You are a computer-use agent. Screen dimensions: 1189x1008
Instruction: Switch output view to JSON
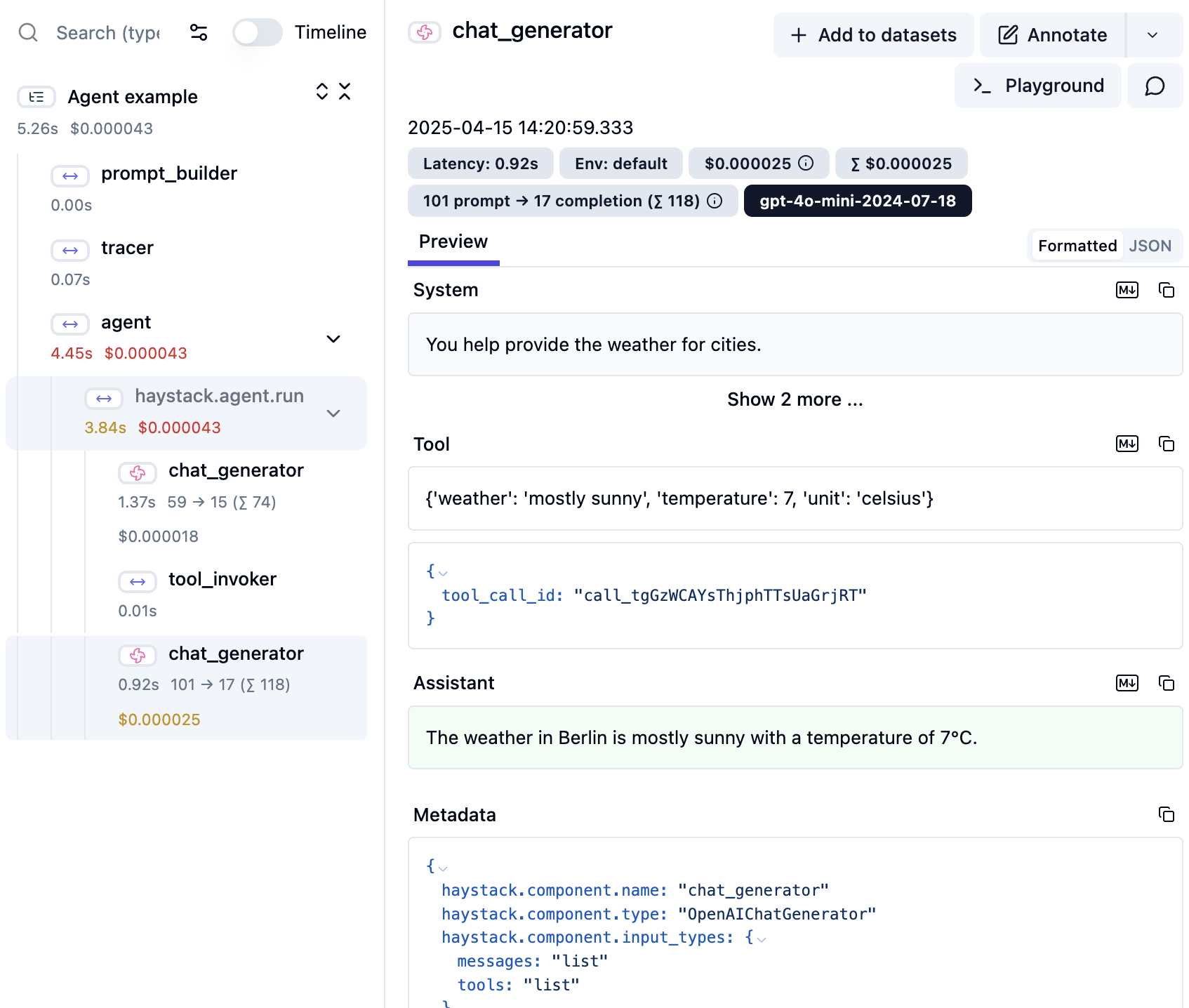click(x=1150, y=246)
